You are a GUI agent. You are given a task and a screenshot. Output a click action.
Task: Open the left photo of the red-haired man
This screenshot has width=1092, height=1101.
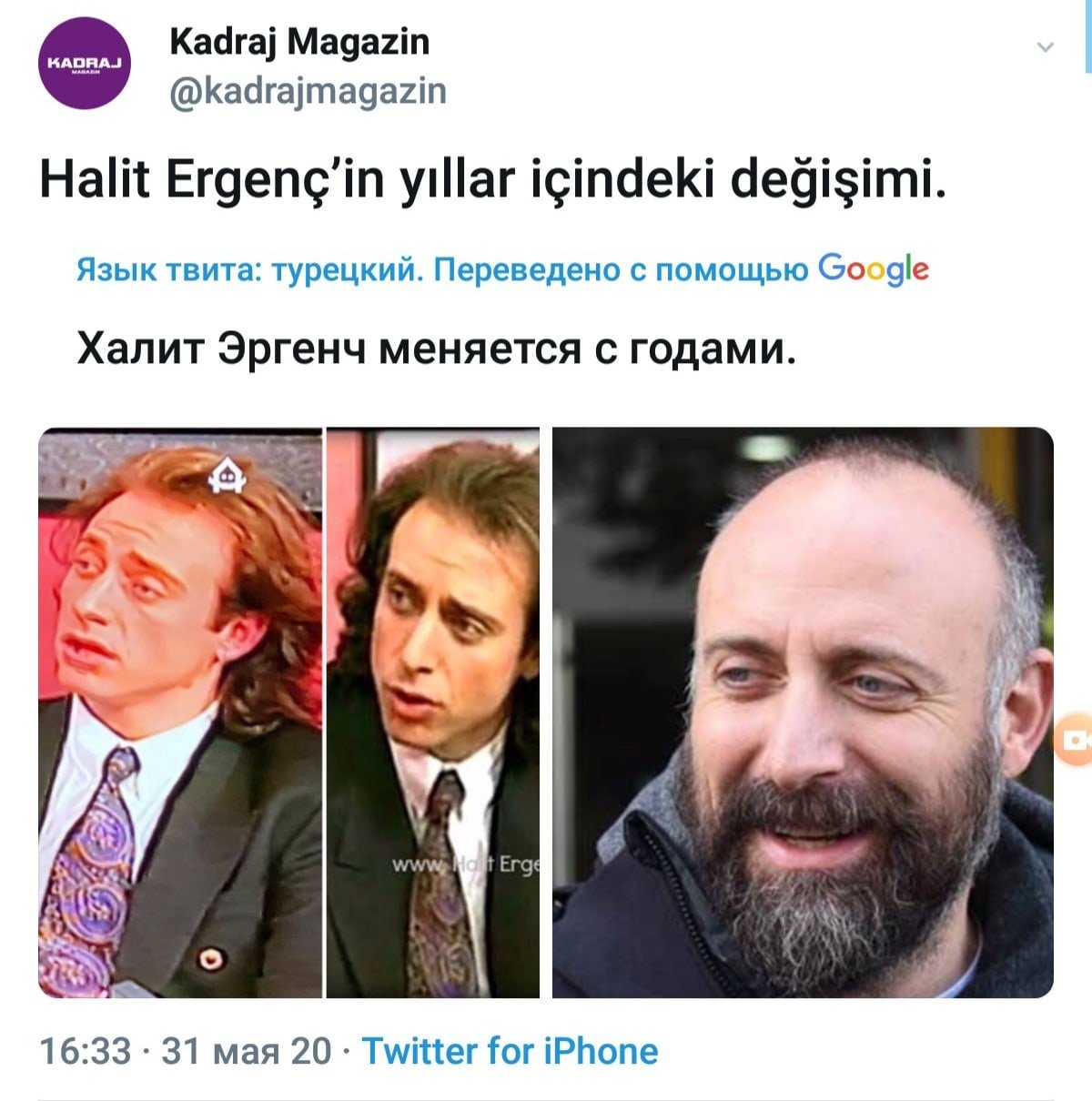click(180, 712)
